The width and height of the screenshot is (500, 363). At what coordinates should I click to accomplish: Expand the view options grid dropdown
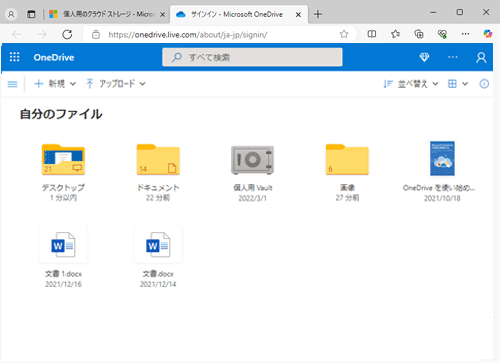[x=458, y=84]
